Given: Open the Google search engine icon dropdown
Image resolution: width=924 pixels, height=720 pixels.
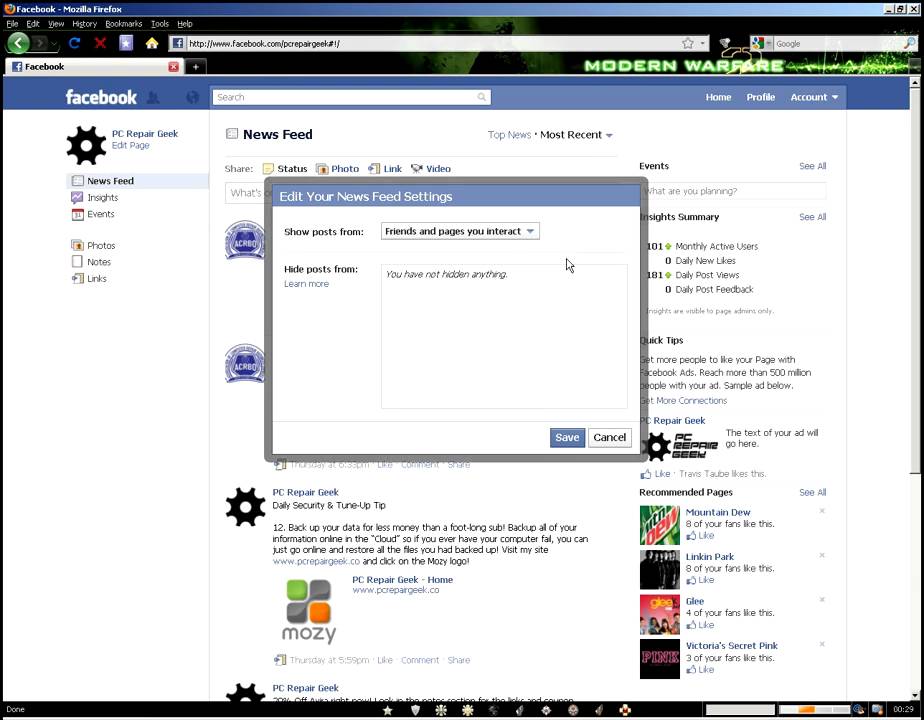Looking at the screenshot, I should pos(761,43).
